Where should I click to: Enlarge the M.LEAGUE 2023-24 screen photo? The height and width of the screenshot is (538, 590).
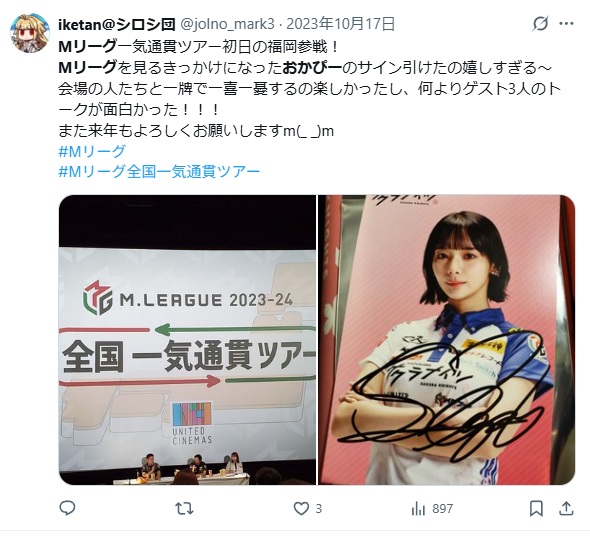(187, 340)
